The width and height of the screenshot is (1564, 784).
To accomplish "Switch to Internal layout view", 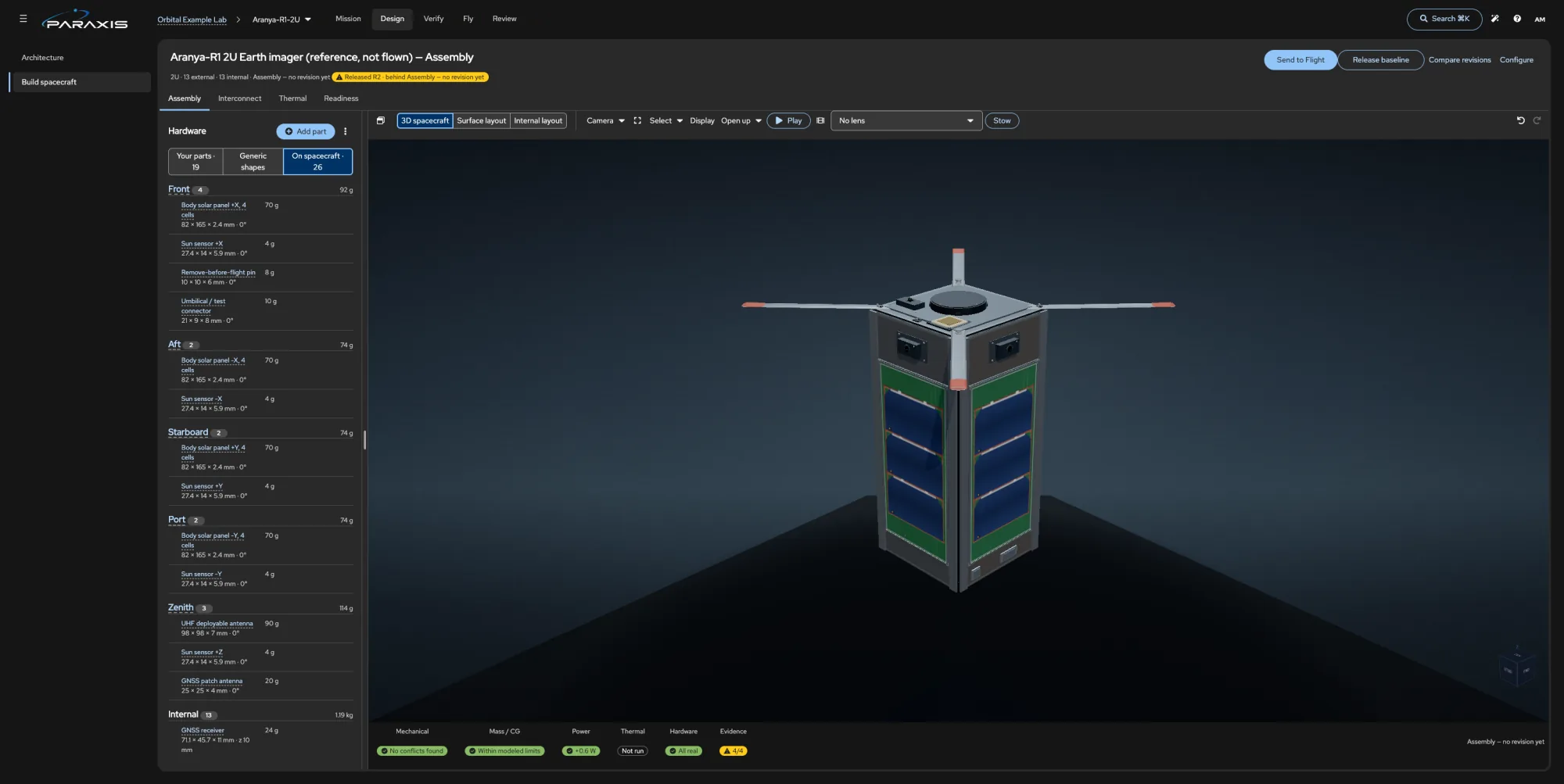I will click(x=538, y=120).
